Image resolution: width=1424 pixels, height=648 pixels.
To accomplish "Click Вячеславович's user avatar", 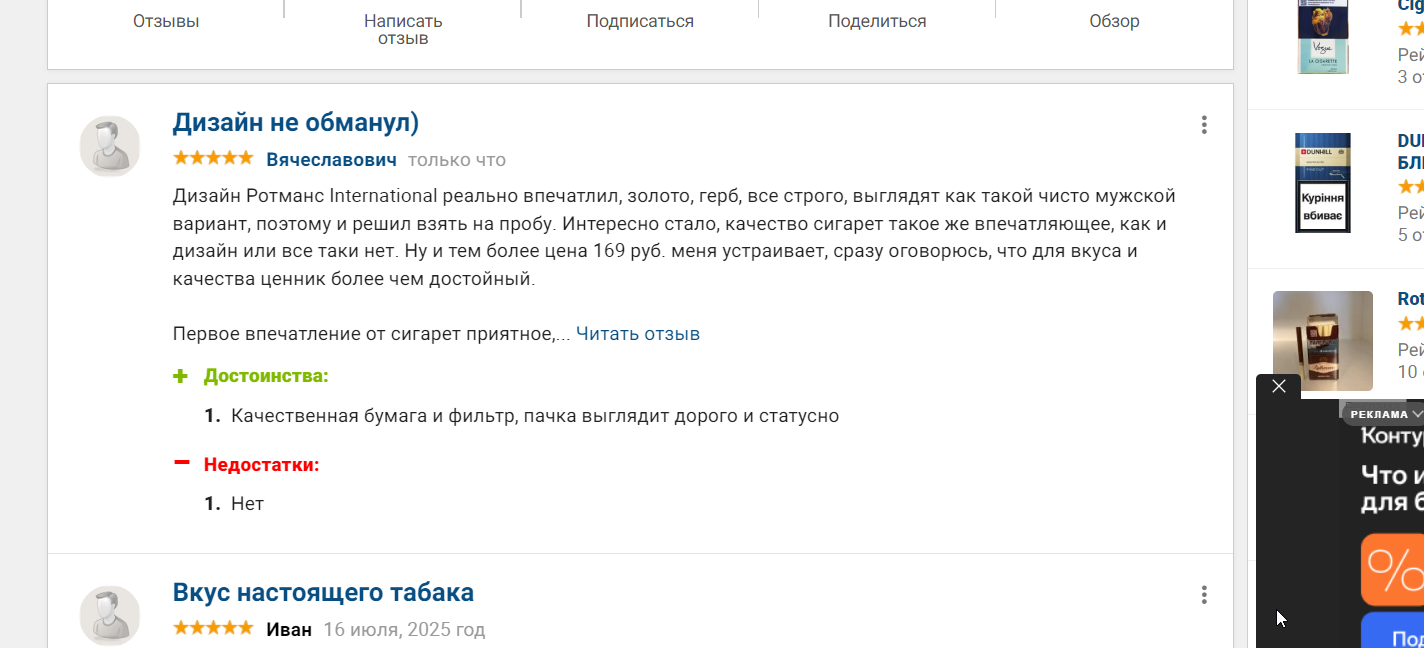I will (x=110, y=146).
